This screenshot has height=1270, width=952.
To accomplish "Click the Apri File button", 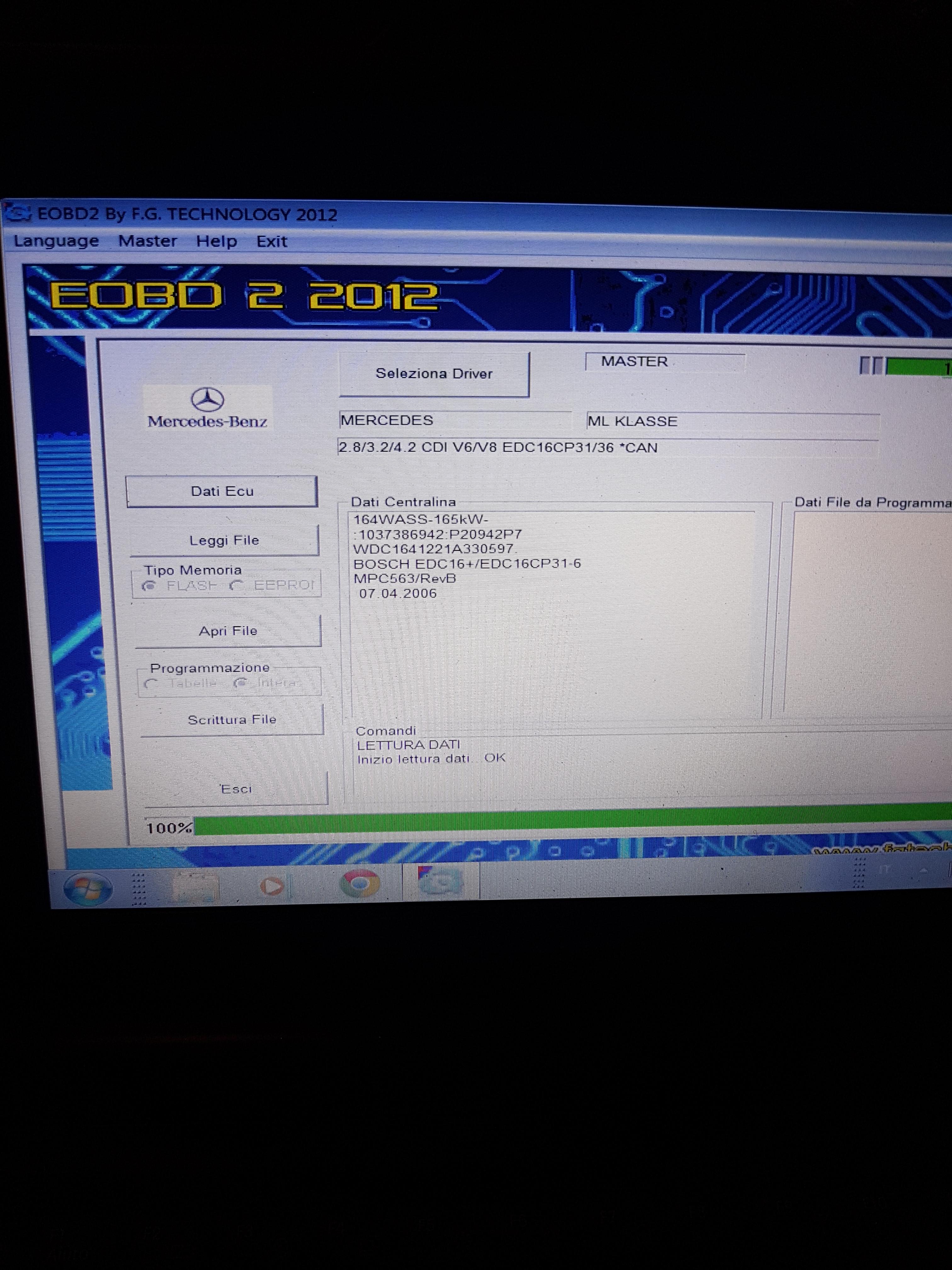I will (x=228, y=631).
